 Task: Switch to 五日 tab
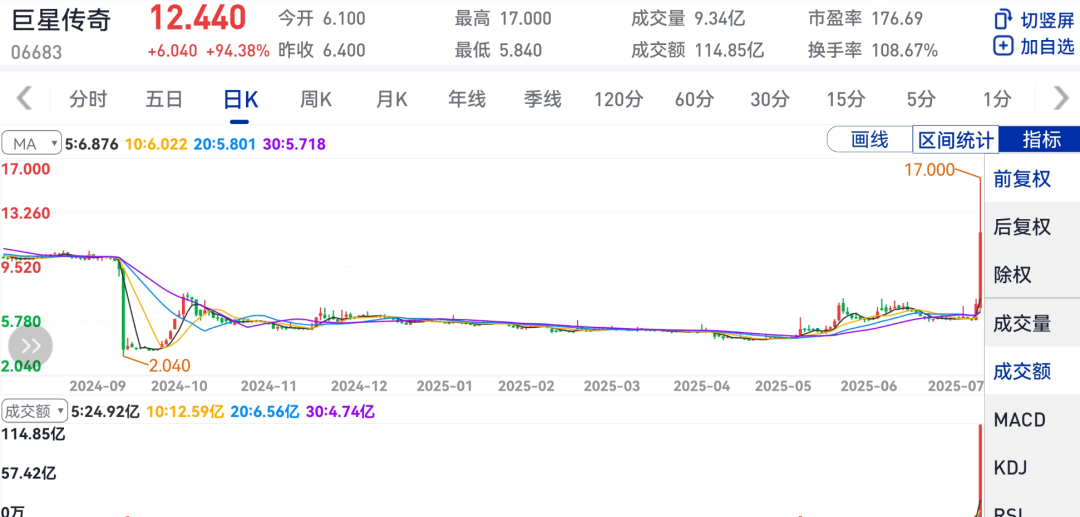pos(164,99)
